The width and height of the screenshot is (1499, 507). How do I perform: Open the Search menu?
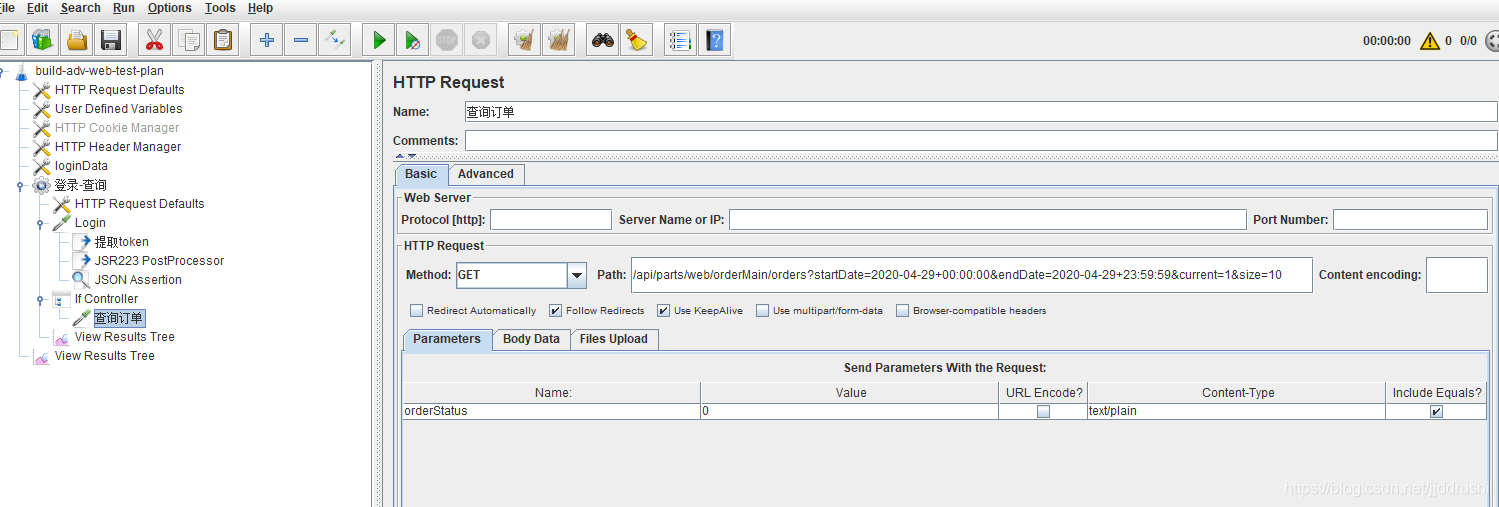(x=80, y=8)
